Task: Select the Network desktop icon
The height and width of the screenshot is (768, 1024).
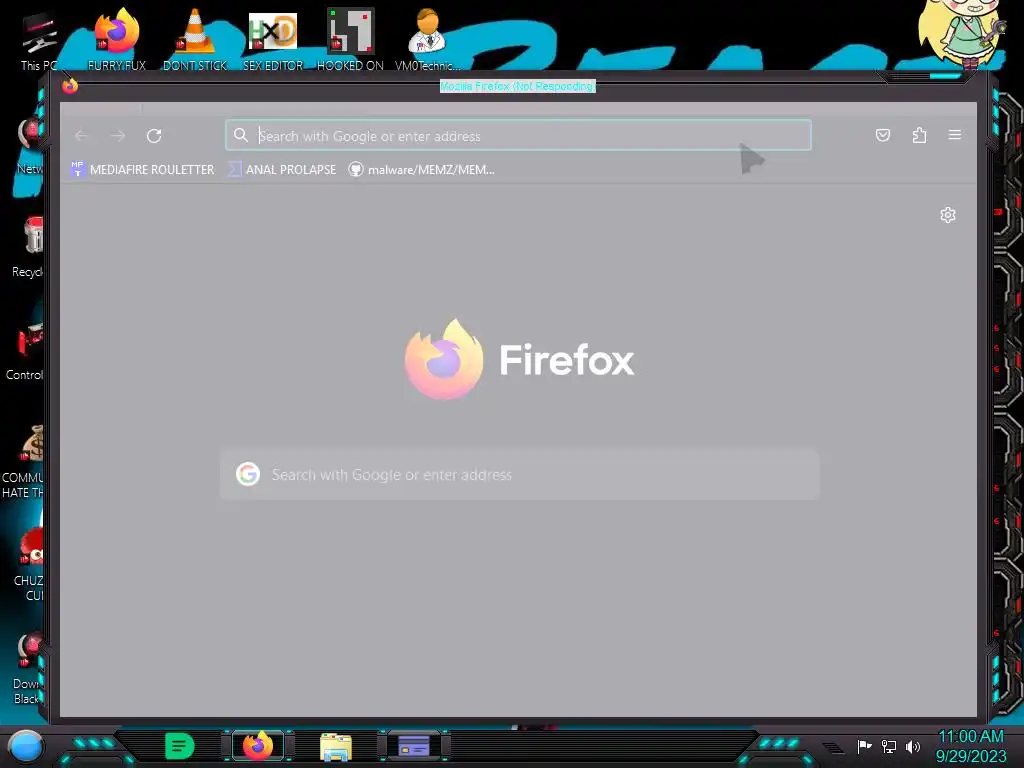Action: pos(30,145)
